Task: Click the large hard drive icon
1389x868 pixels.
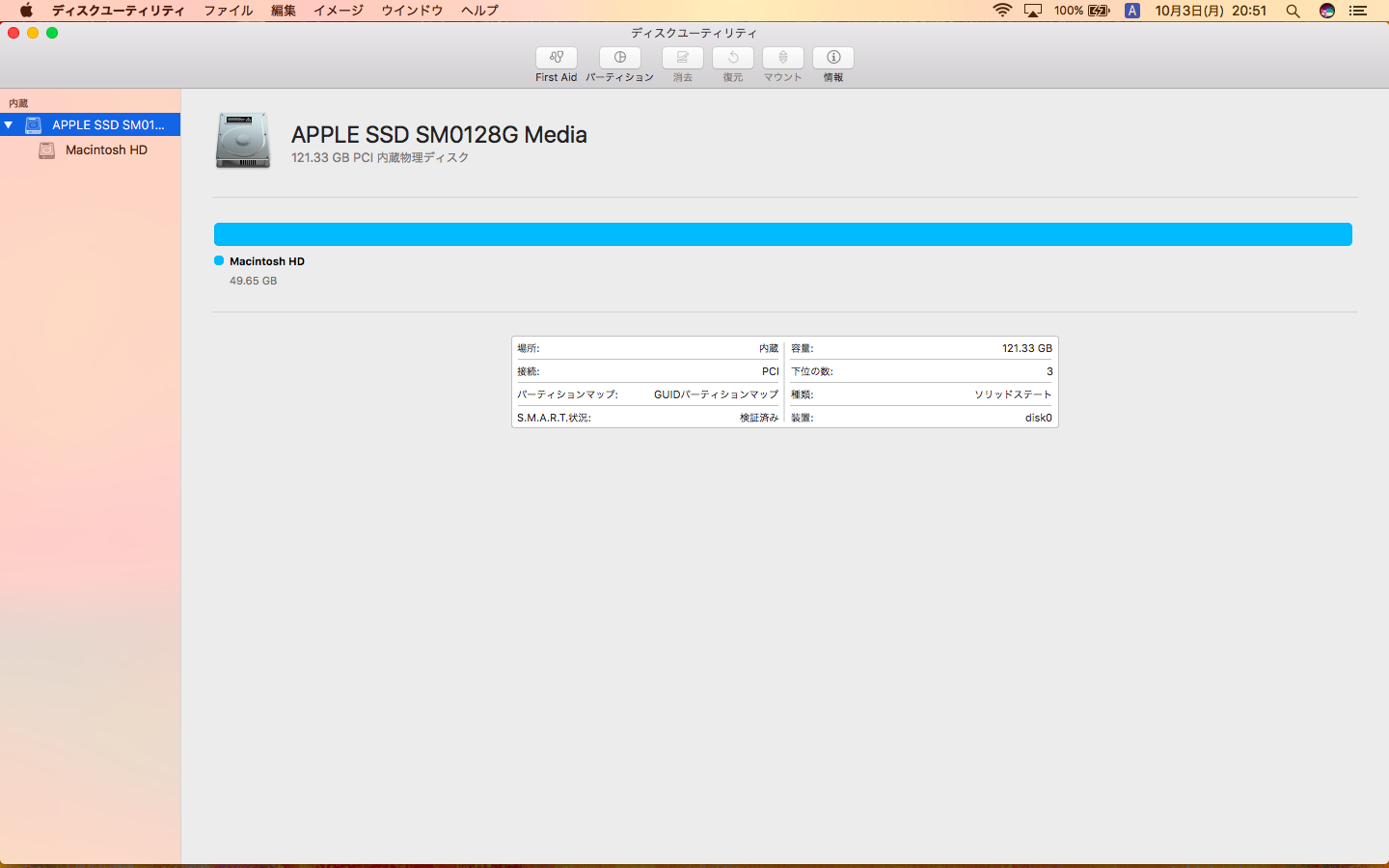Action: (243, 141)
